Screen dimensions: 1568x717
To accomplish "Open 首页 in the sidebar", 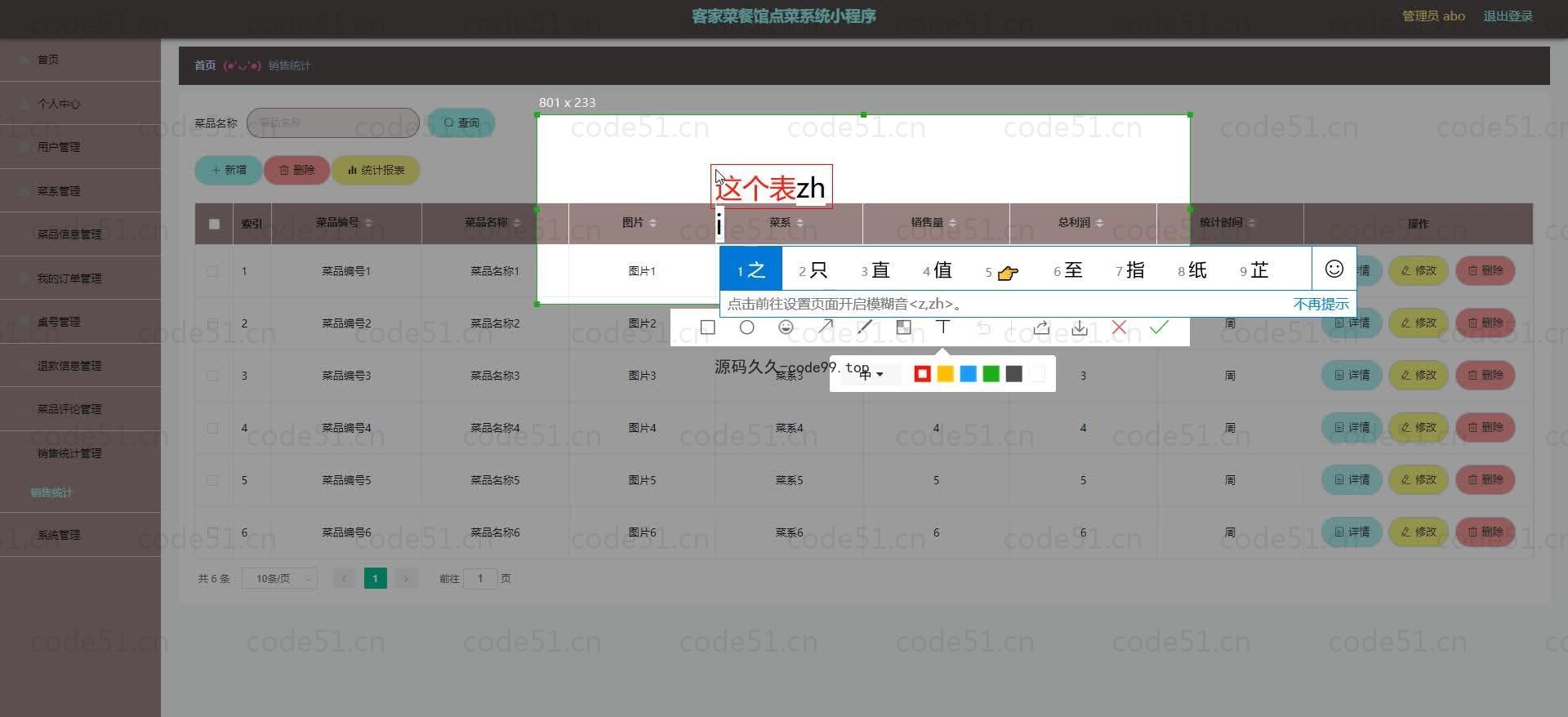I will pyautogui.click(x=80, y=60).
